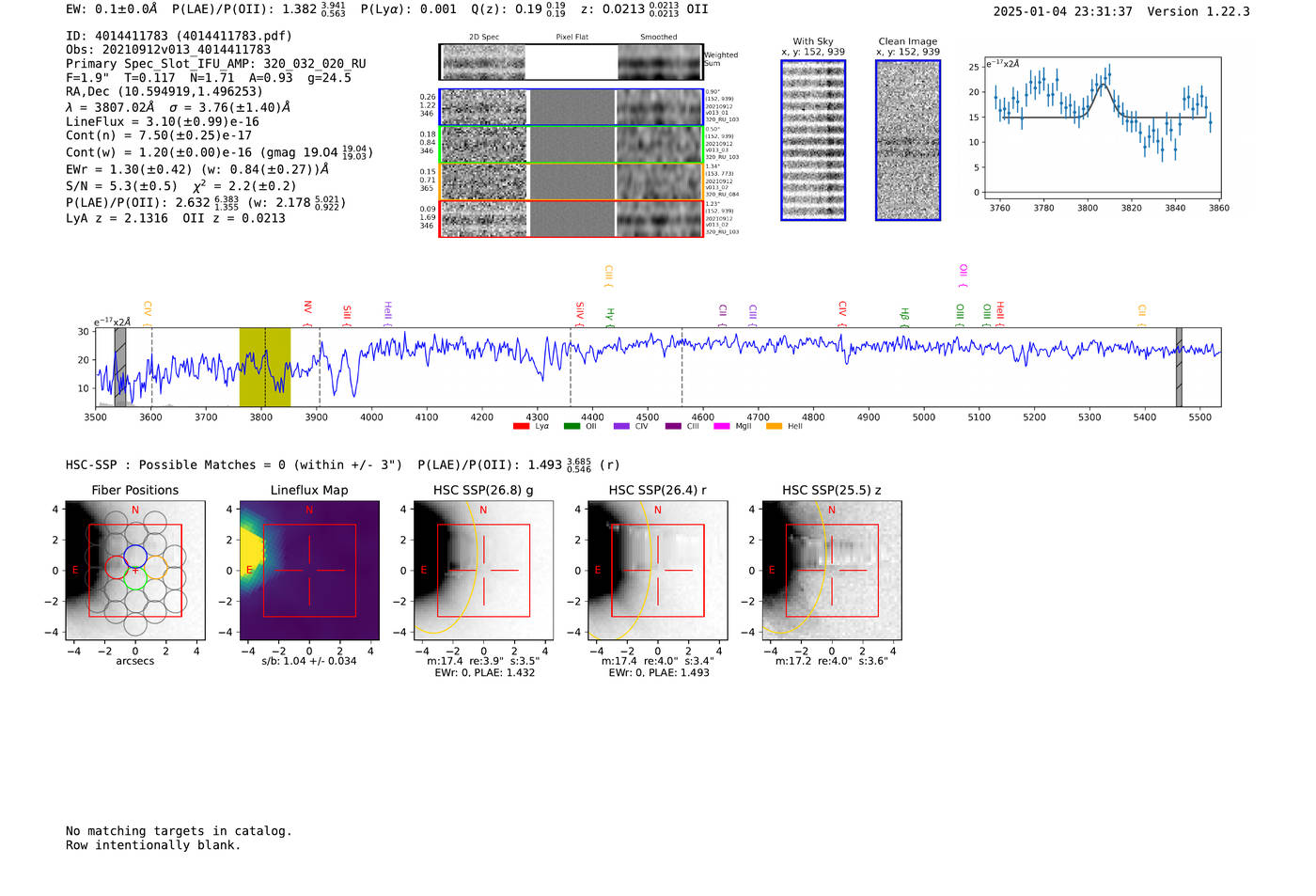
Task: Open the Clean Image cutout
Action: 908,140
